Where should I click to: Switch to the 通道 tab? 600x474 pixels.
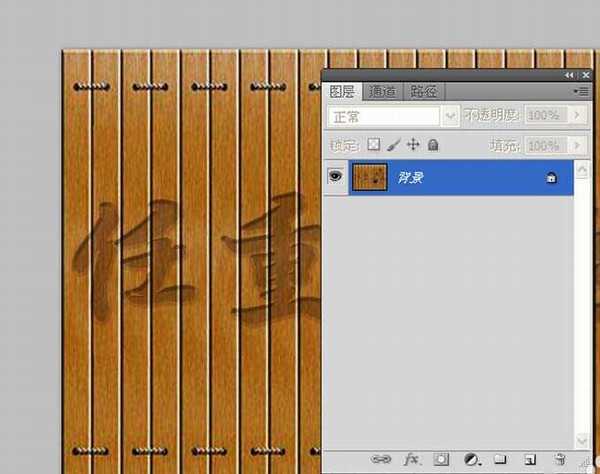pos(382,91)
